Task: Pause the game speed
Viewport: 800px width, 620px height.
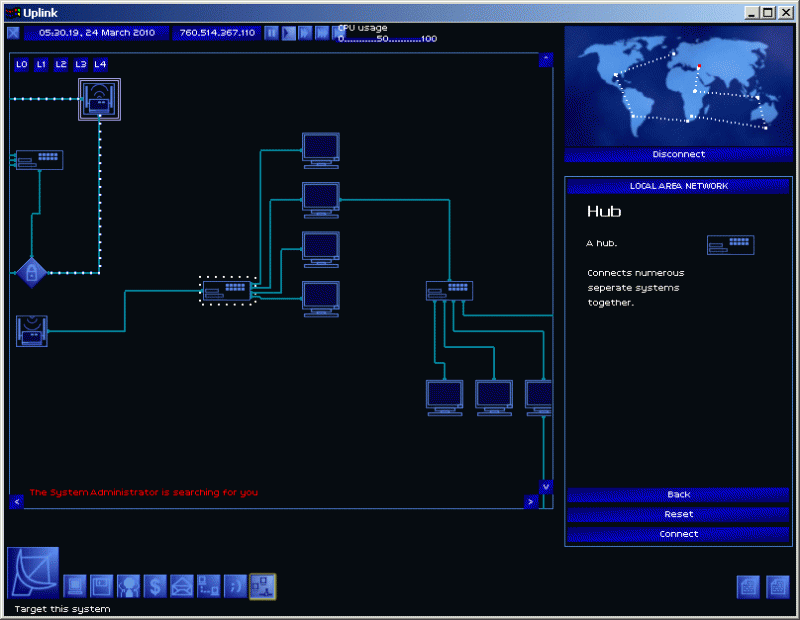Action: pos(271,33)
